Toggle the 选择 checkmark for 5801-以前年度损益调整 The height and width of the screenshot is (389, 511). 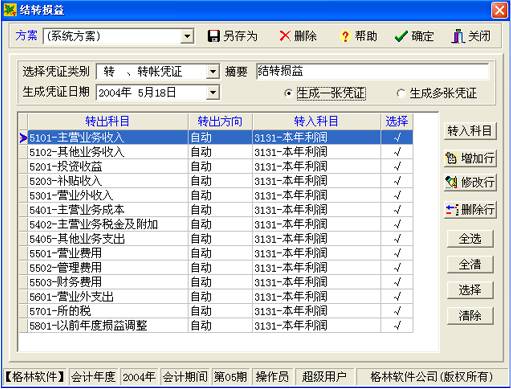pos(397,325)
